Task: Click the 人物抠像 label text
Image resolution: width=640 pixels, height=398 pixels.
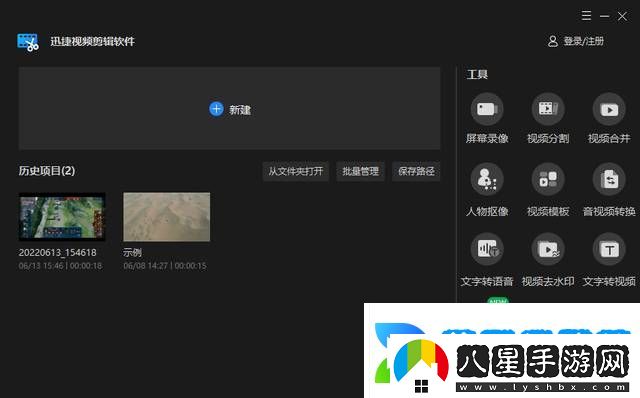Action: 487,211
